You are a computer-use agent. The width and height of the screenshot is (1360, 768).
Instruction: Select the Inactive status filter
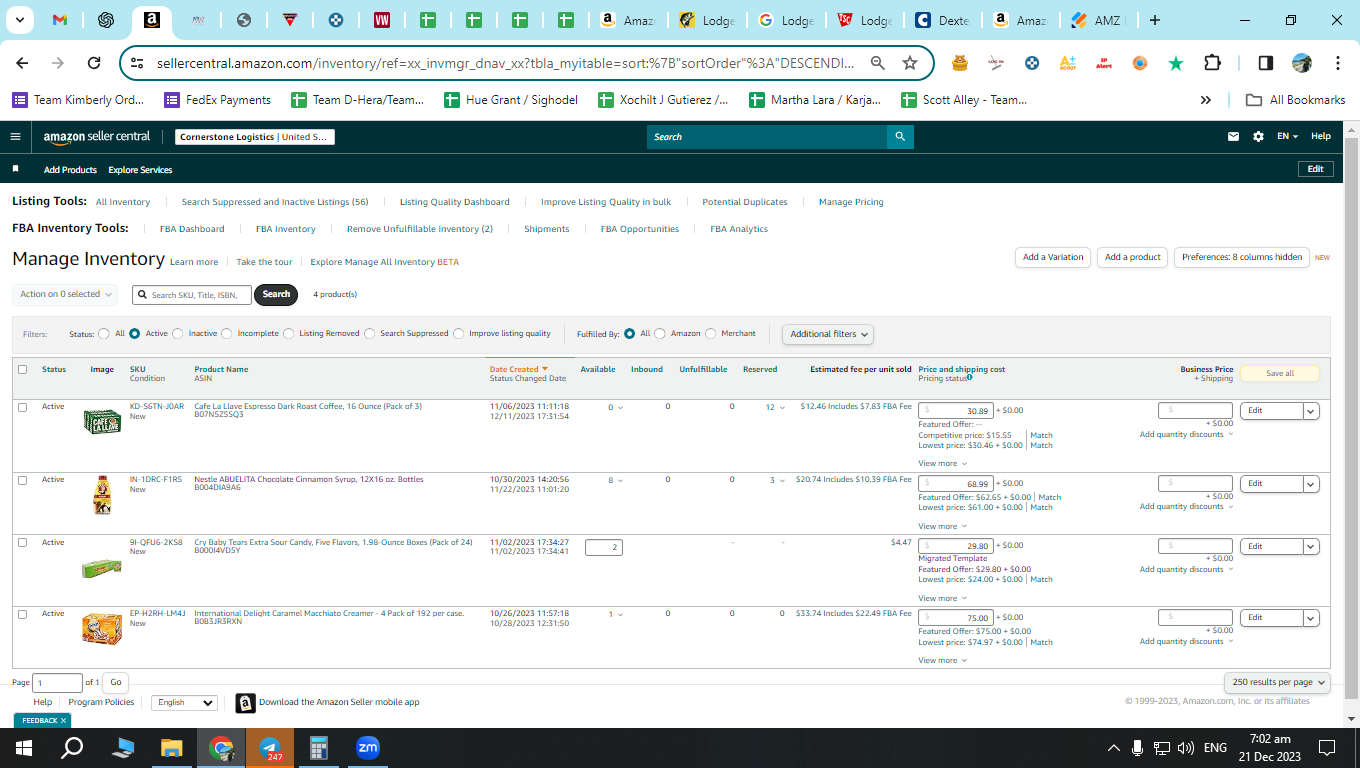(x=178, y=334)
